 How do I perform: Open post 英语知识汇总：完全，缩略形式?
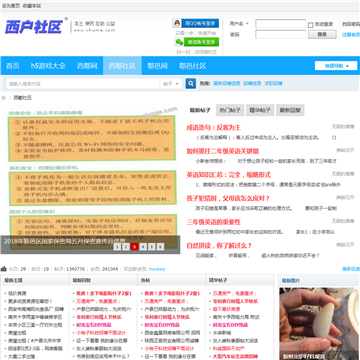228,175
